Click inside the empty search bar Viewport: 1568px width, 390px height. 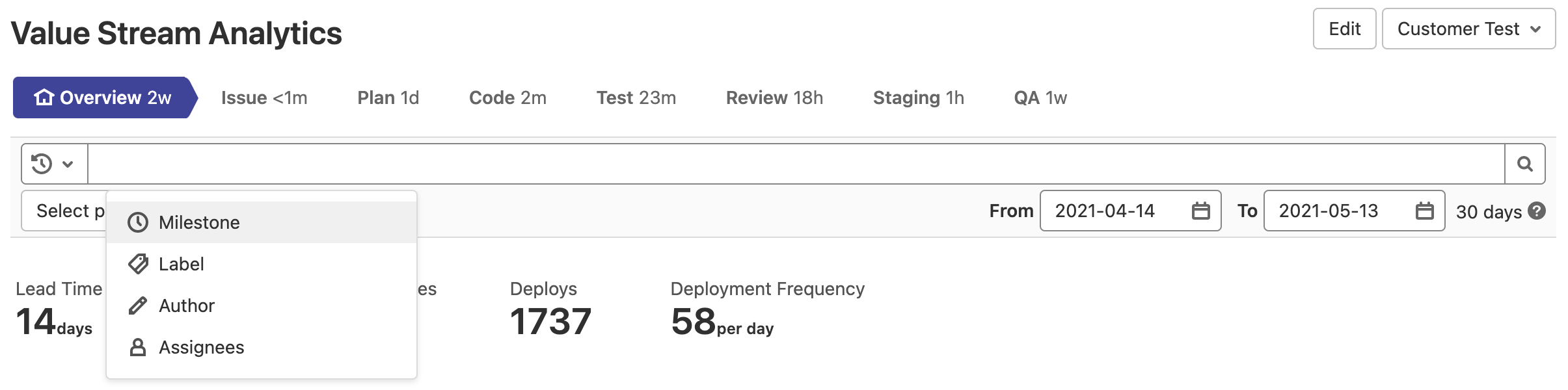tap(781, 163)
